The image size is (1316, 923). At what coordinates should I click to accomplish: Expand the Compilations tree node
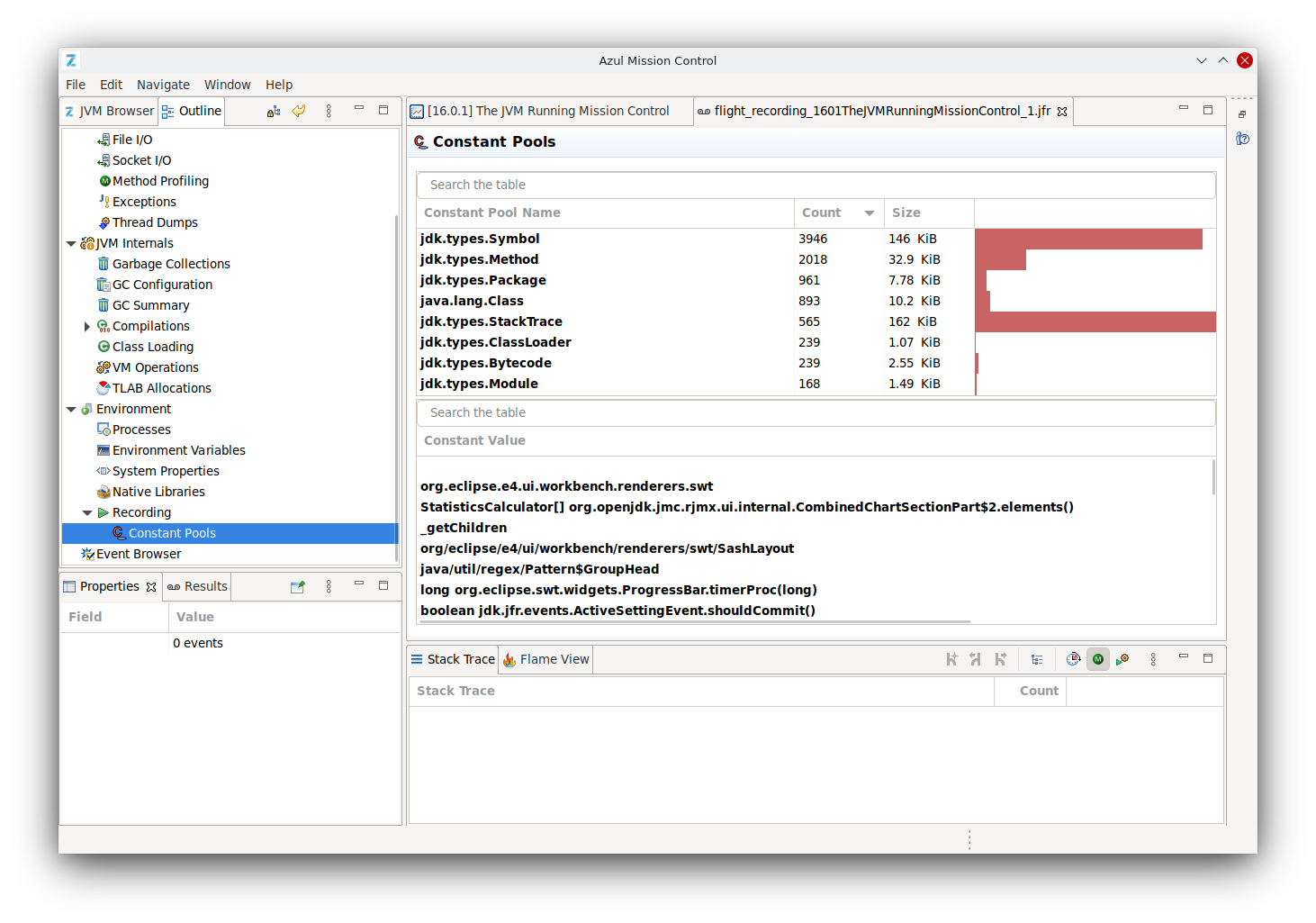point(87,326)
